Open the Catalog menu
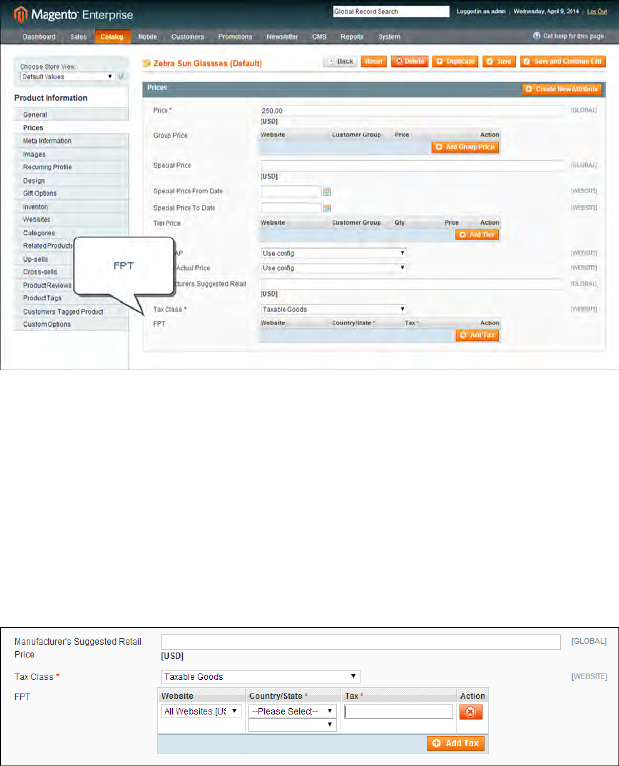Viewport: 619px width, 766px height. [x=112, y=37]
